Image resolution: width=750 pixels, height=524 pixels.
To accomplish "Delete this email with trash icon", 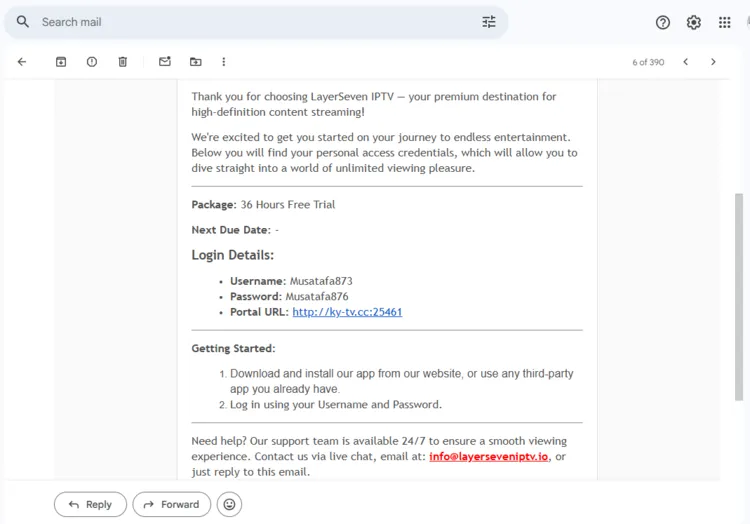I will tap(123, 62).
